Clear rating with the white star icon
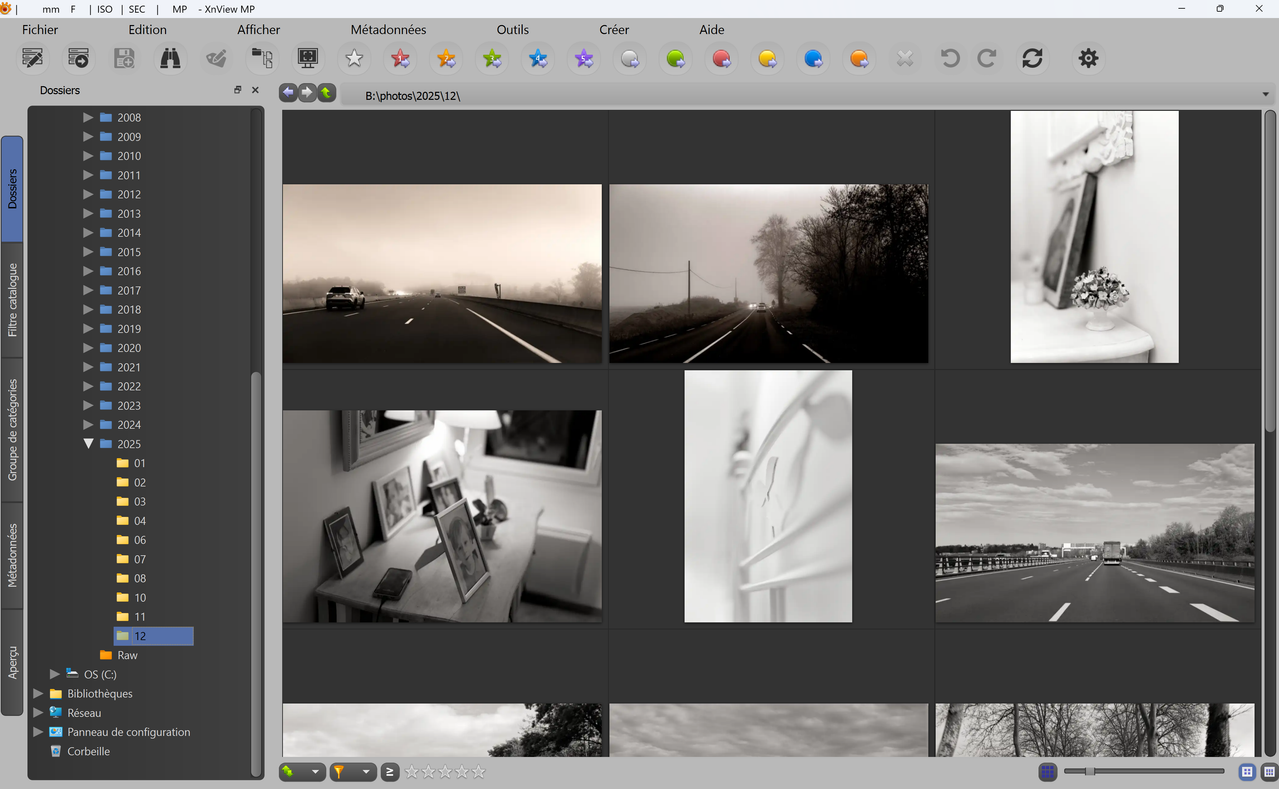 (354, 59)
